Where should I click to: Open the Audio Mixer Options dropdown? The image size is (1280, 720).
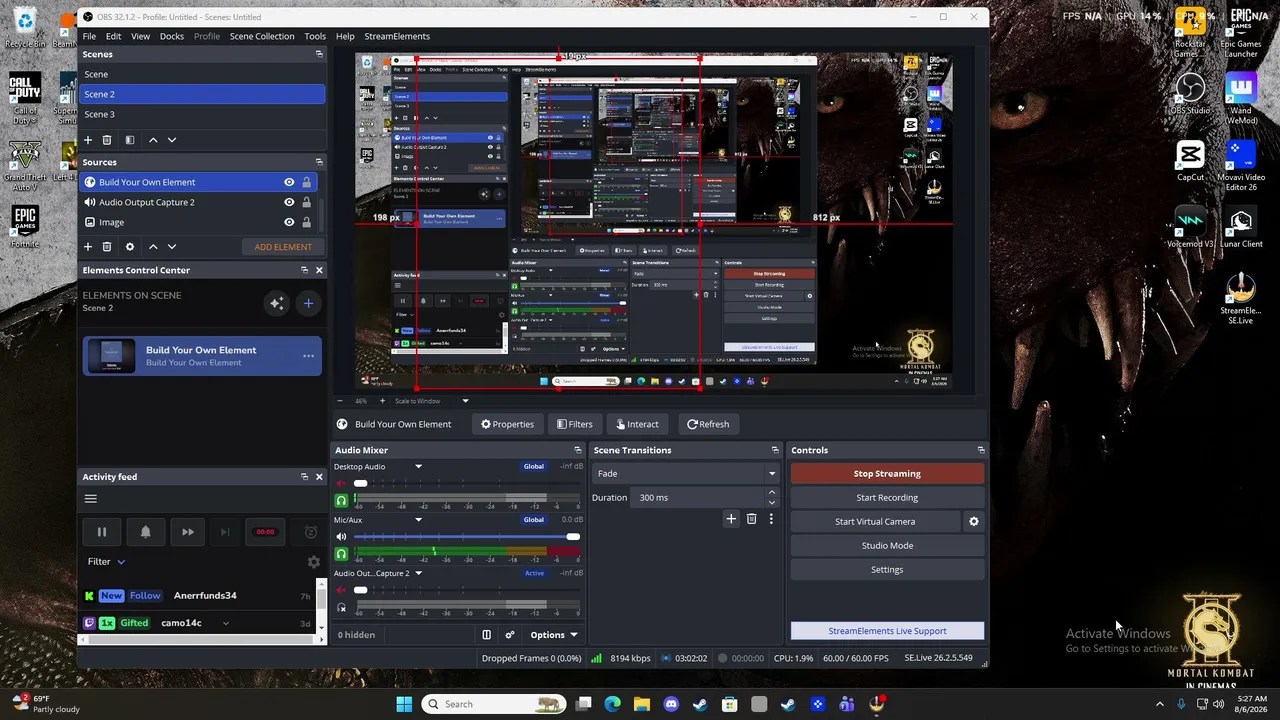tap(554, 635)
